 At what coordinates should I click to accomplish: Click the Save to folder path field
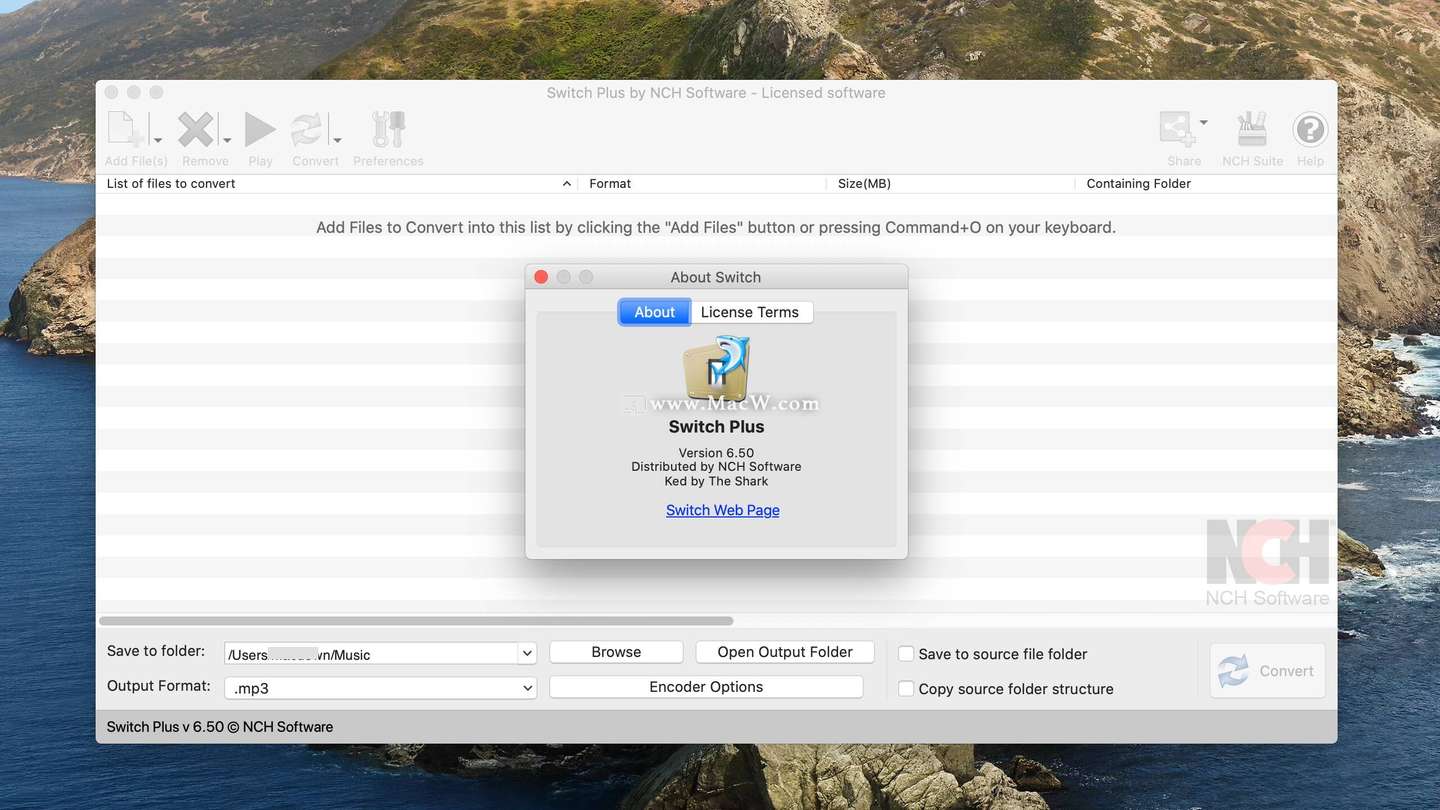370,654
